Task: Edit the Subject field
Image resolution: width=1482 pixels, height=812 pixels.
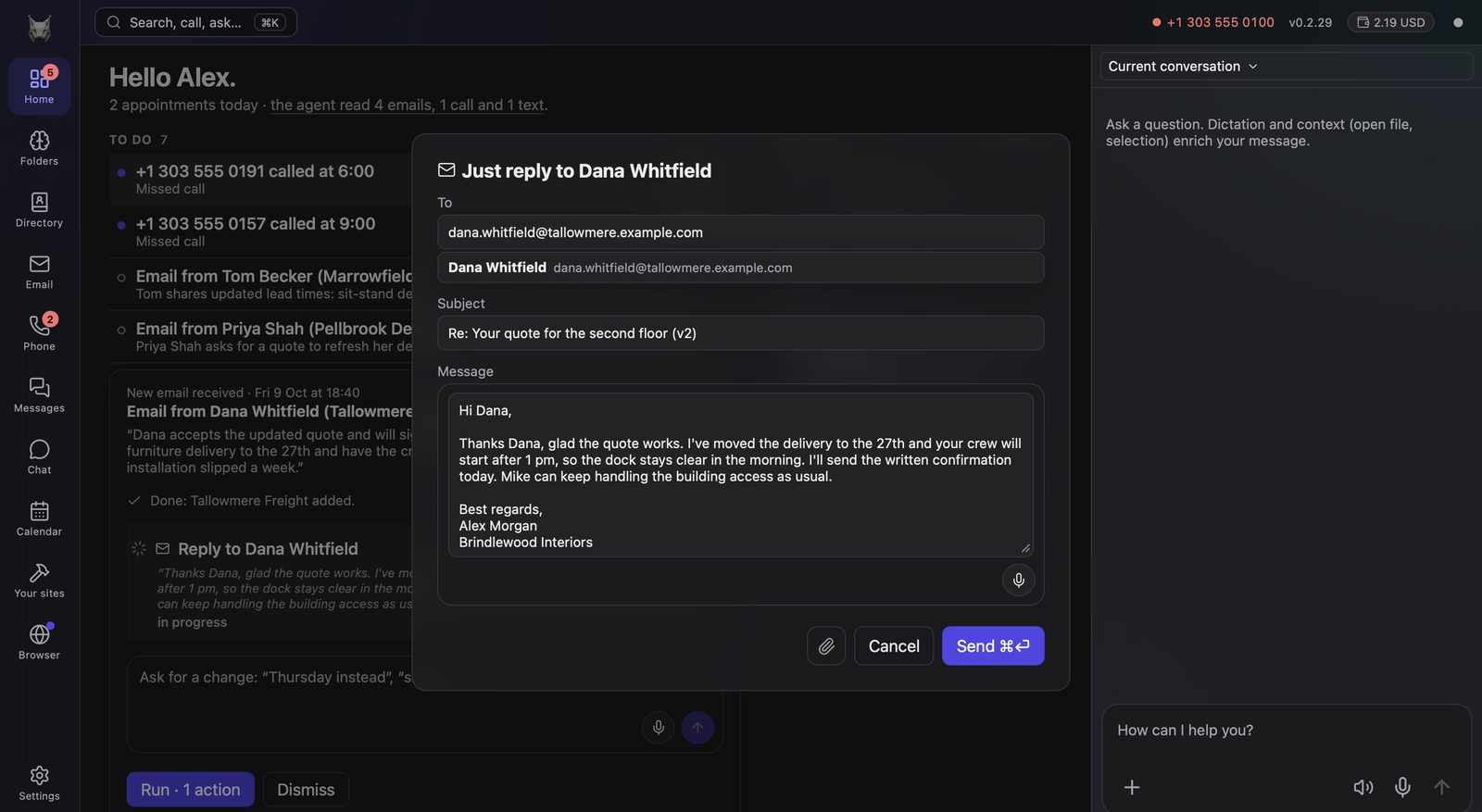Action: point(740,333)
